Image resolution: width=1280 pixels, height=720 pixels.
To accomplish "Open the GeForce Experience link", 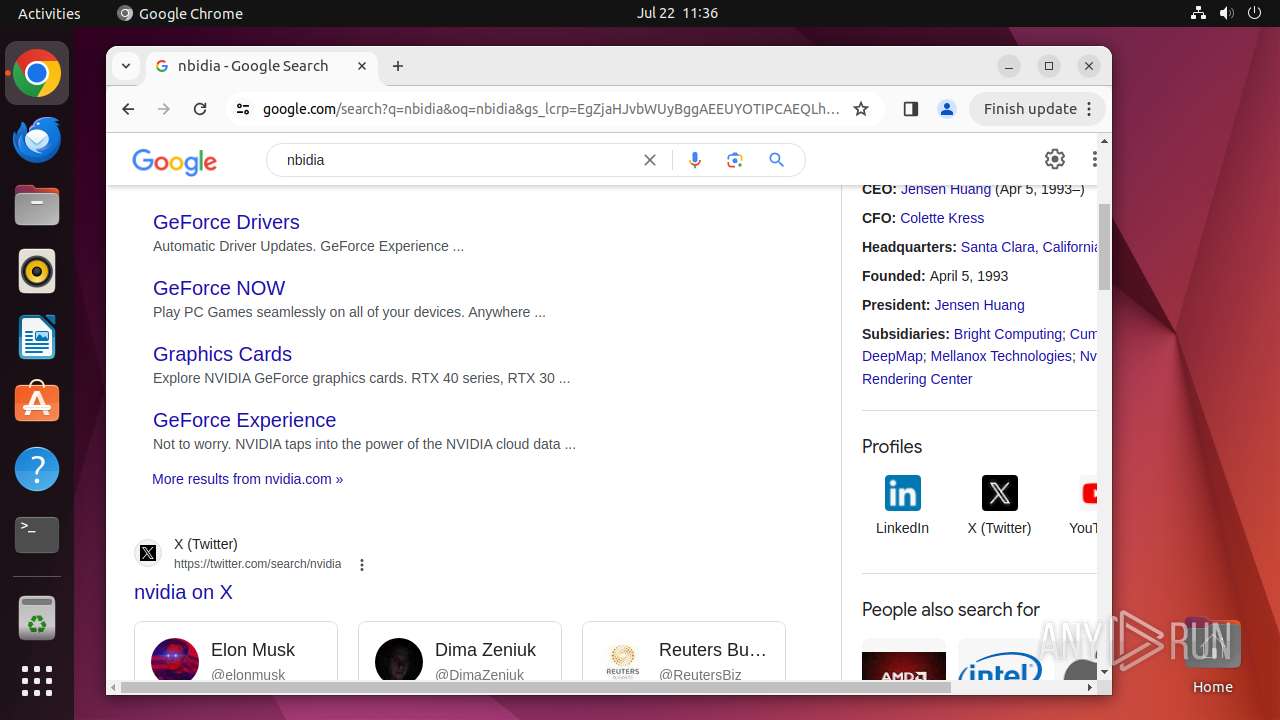I will [x=244, y=420].
